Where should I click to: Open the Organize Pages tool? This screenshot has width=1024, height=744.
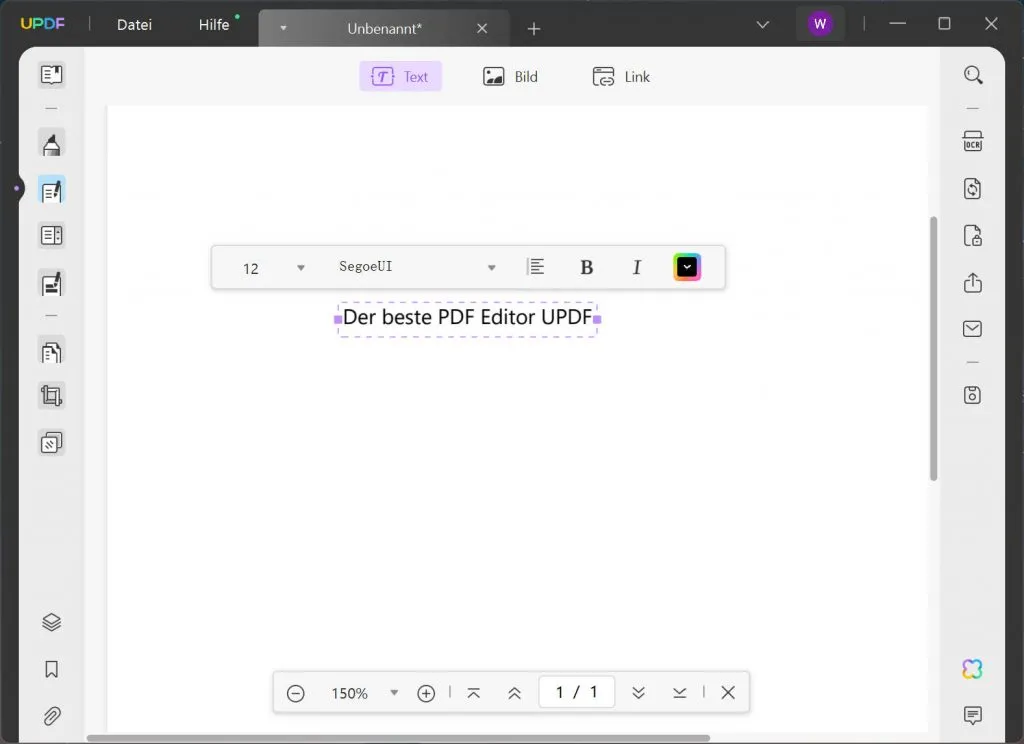click(52, 352)
